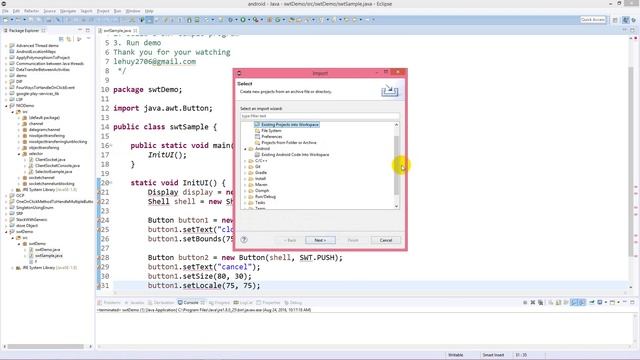The image size is (640, 360).
Task: Click Collapse All in Package Explorer
Action: [x=61, y=39]
